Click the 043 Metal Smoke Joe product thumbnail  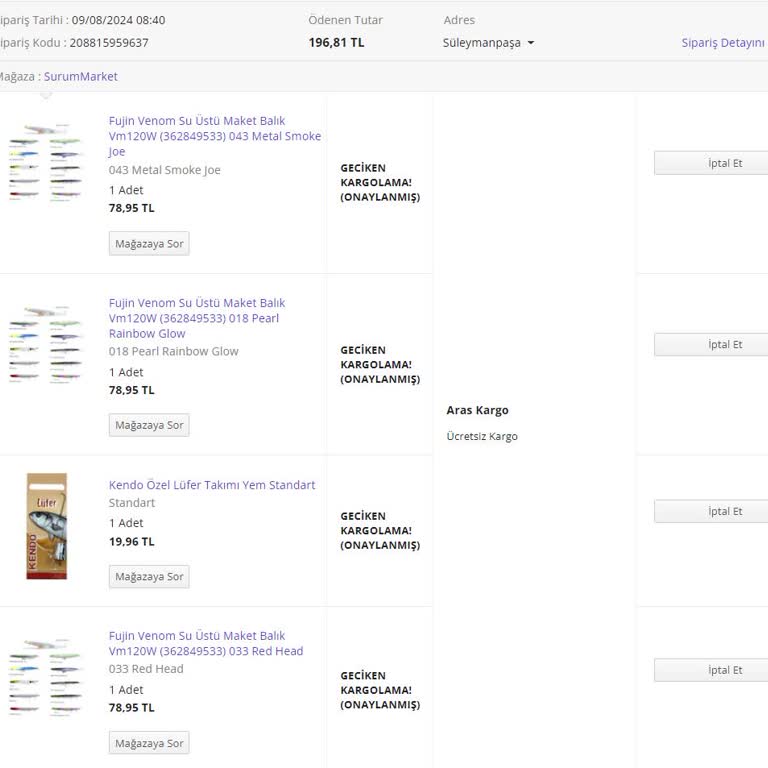pos(44,163)
